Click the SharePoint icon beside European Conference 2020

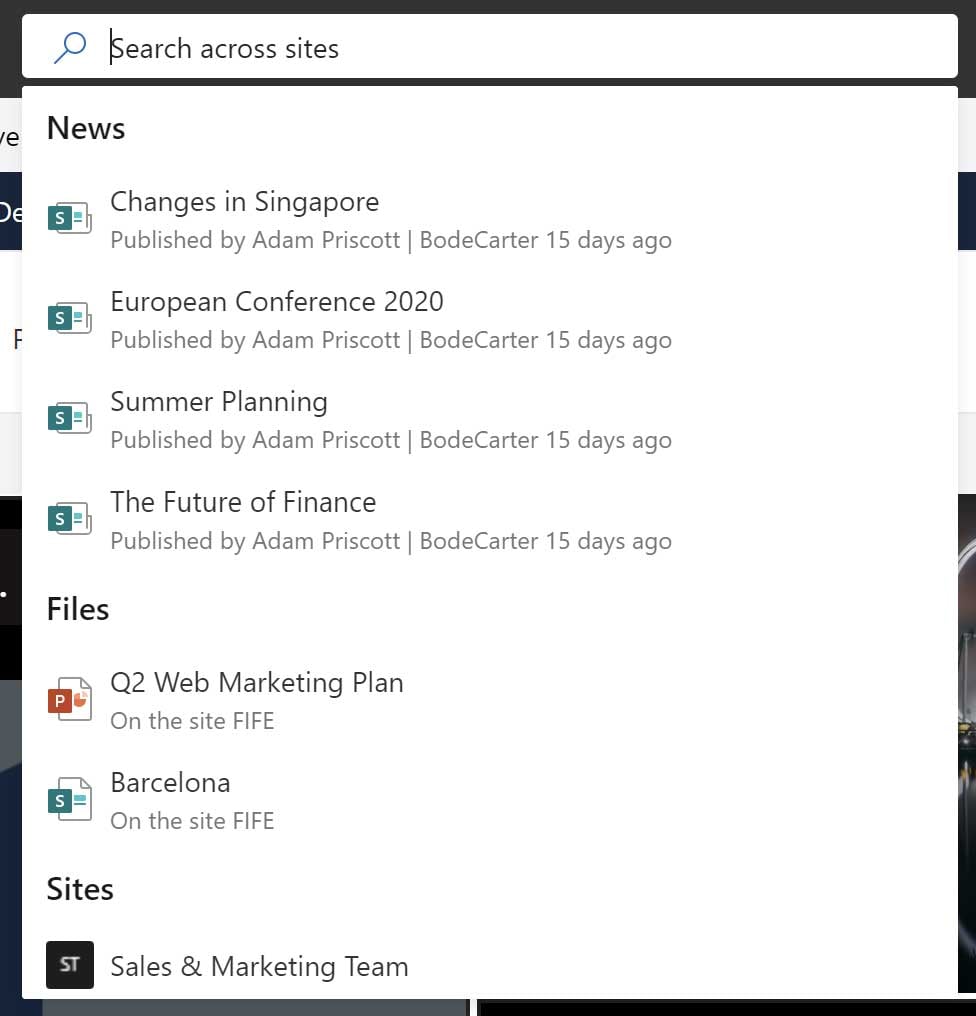coord(68,317)
